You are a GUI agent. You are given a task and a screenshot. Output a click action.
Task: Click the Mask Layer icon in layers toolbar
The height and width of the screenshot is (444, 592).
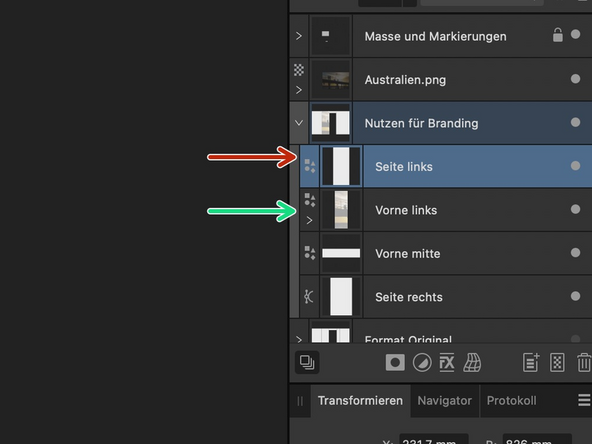point(395,363)
